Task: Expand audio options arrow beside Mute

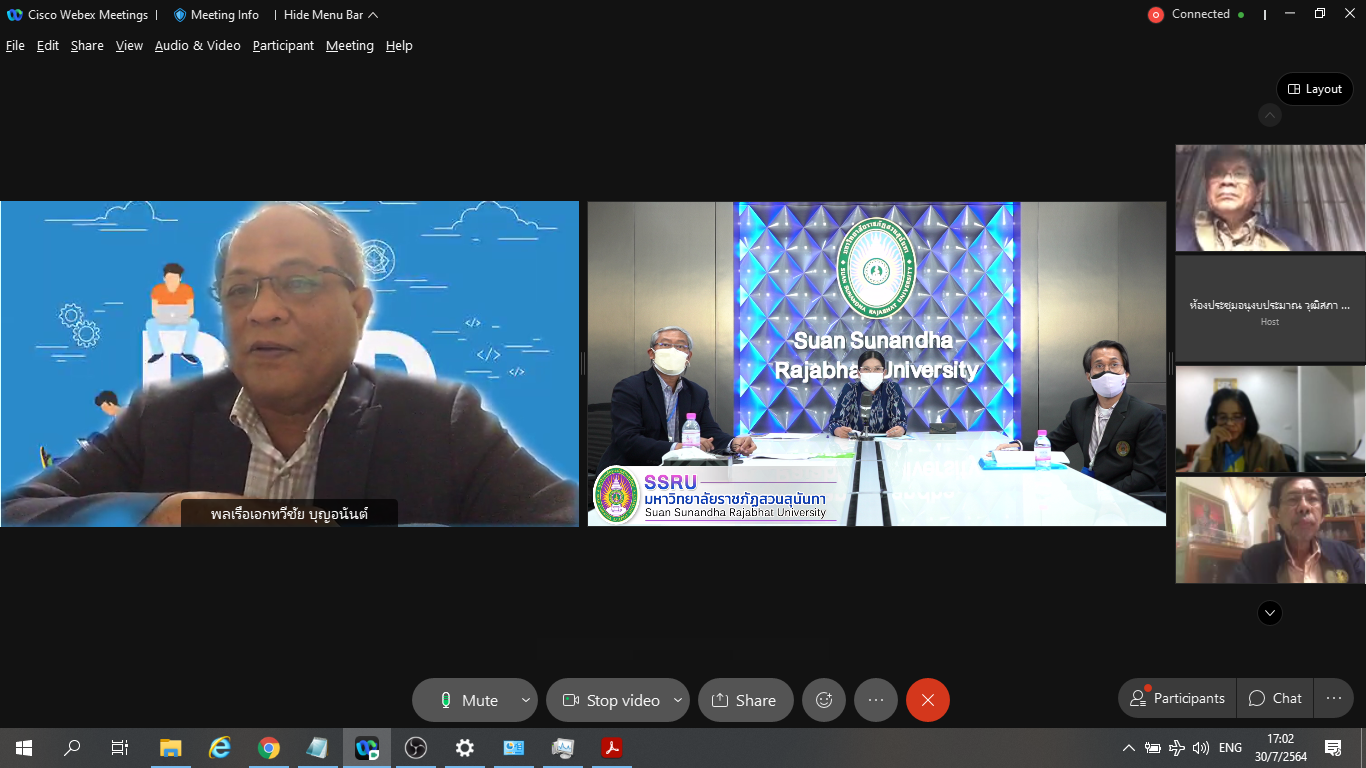Action: [x=526, y=700]
